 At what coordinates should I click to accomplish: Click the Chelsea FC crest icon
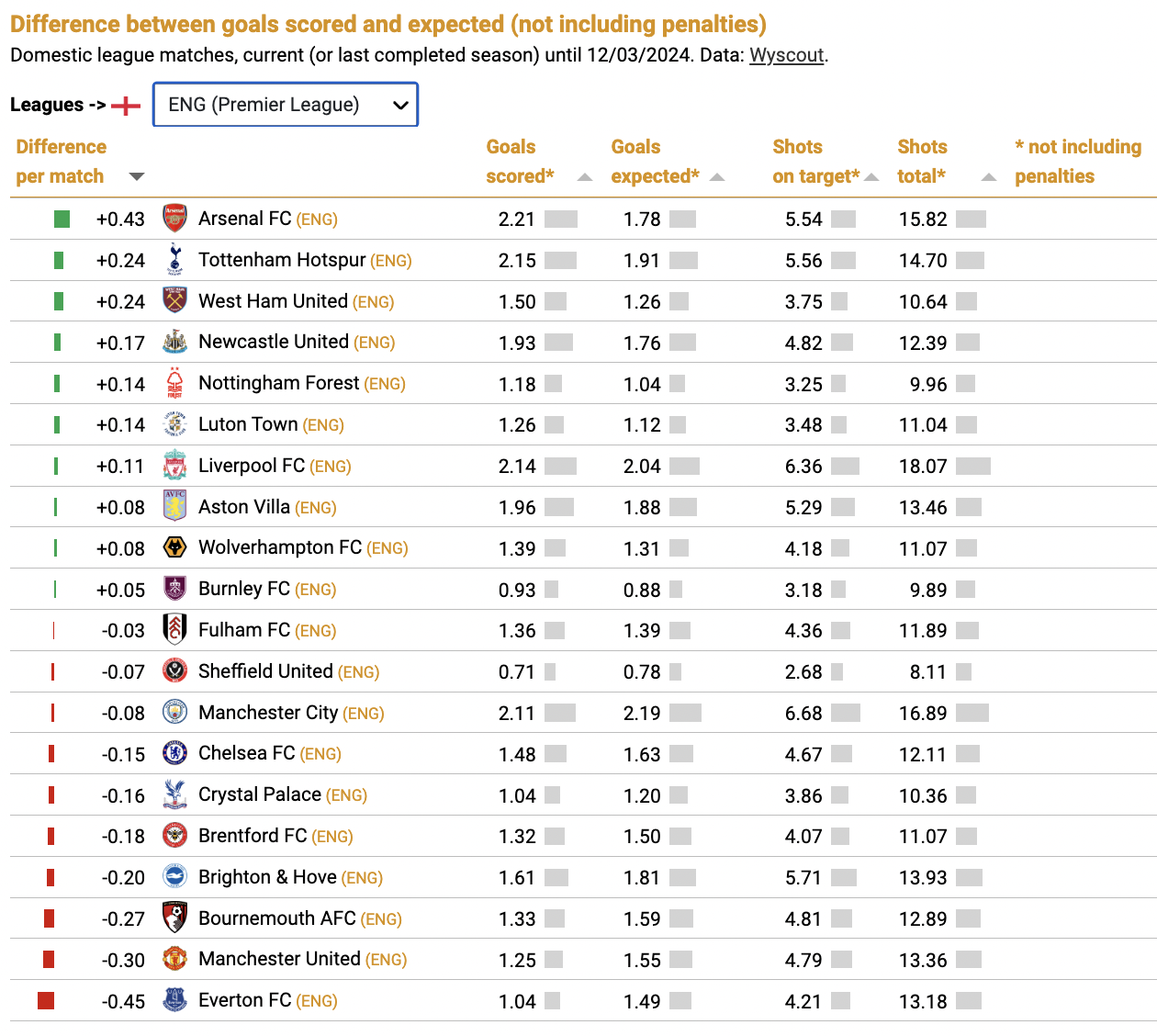click(x=174, y=753)
